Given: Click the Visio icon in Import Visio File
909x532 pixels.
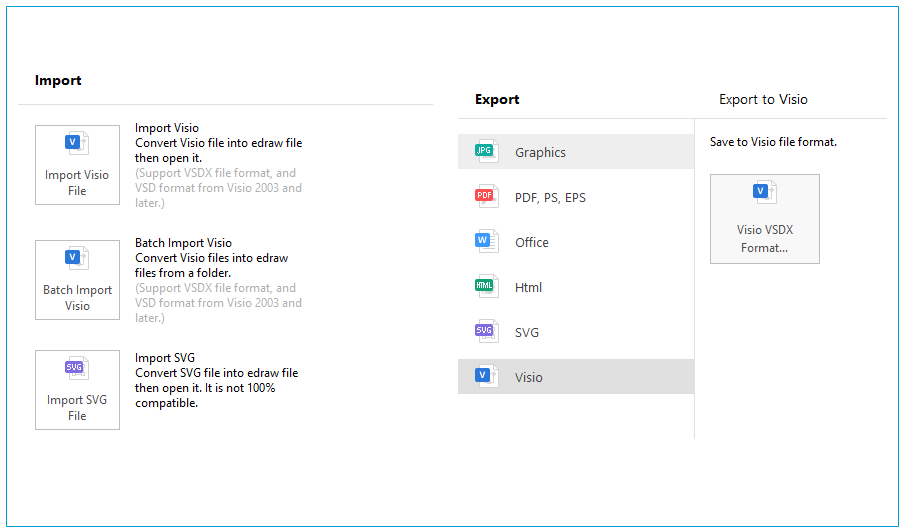Looking at the screenshot, I should click(77, 143).
